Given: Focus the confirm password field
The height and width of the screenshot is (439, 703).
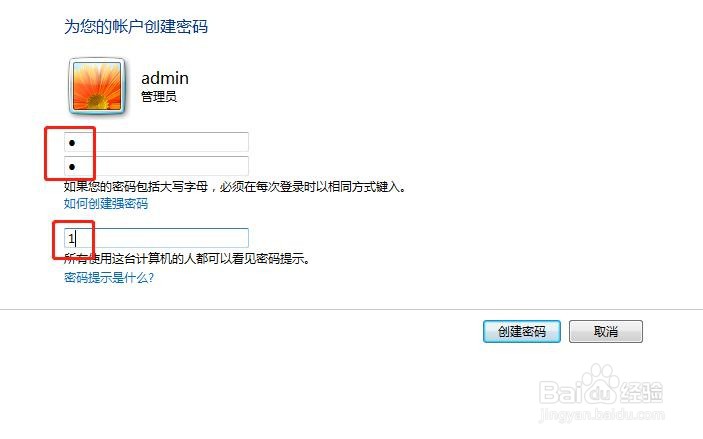Looking at the screenshot, I should point(156,166).
